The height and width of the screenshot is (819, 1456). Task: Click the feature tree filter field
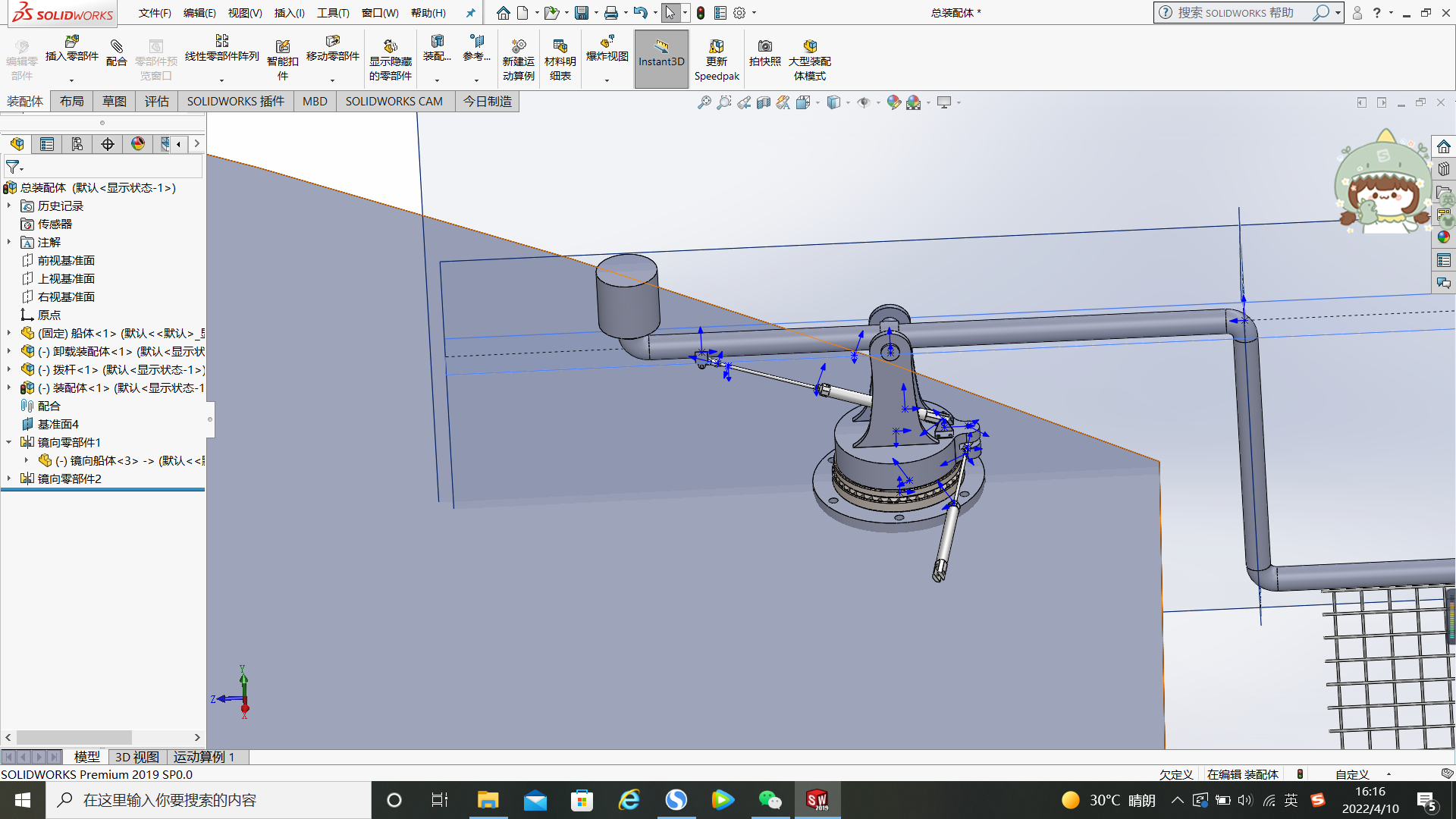coord(103,167)
